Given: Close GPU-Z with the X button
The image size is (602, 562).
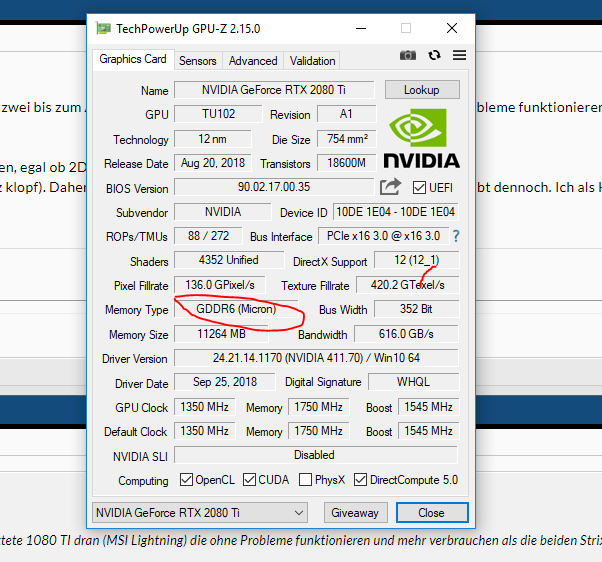Looking at the screenshot, I should [x=452, y=28].
